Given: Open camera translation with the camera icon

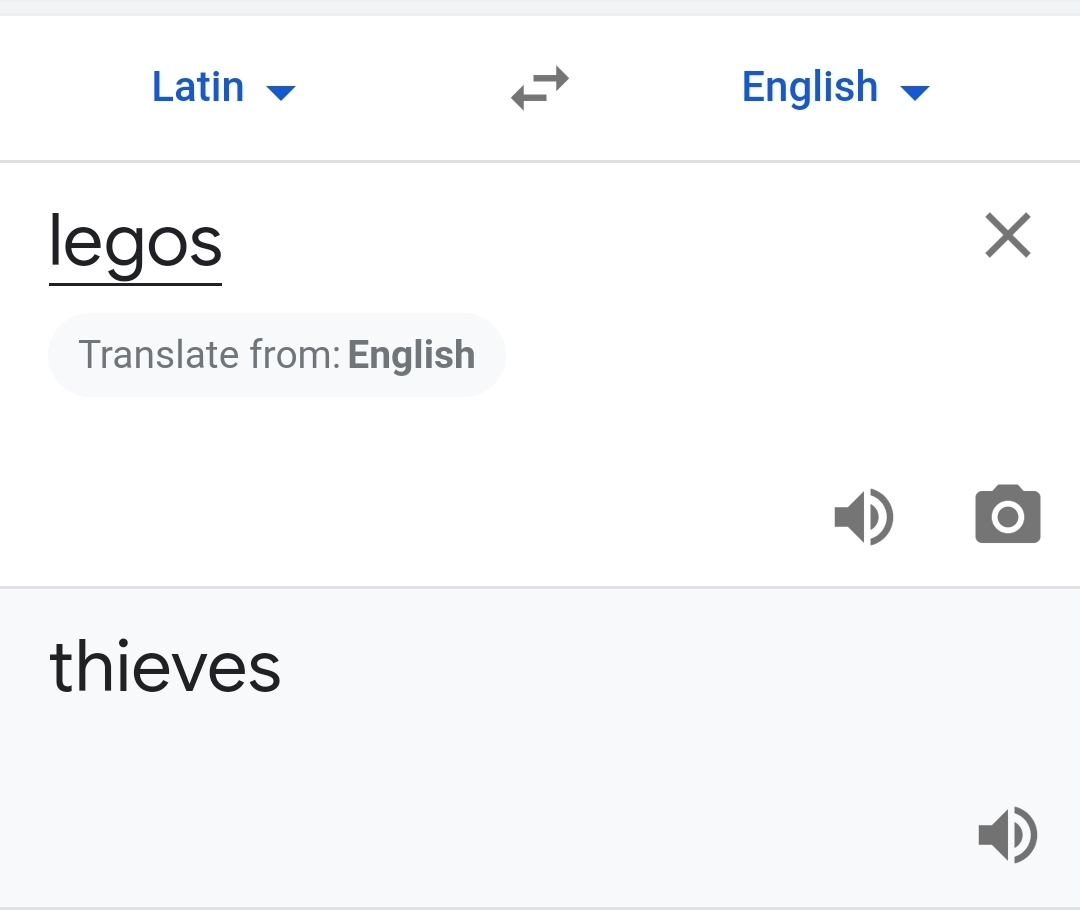Looking at the screenshot, I should (x=1008, y=514).
